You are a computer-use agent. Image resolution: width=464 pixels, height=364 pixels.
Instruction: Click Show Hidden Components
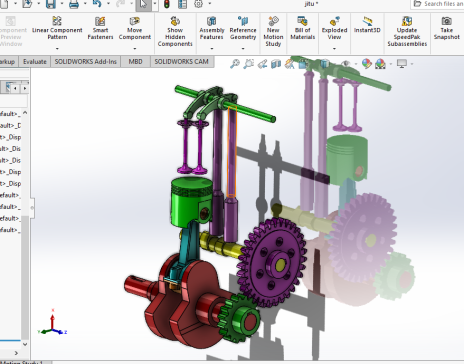(175, 31)
